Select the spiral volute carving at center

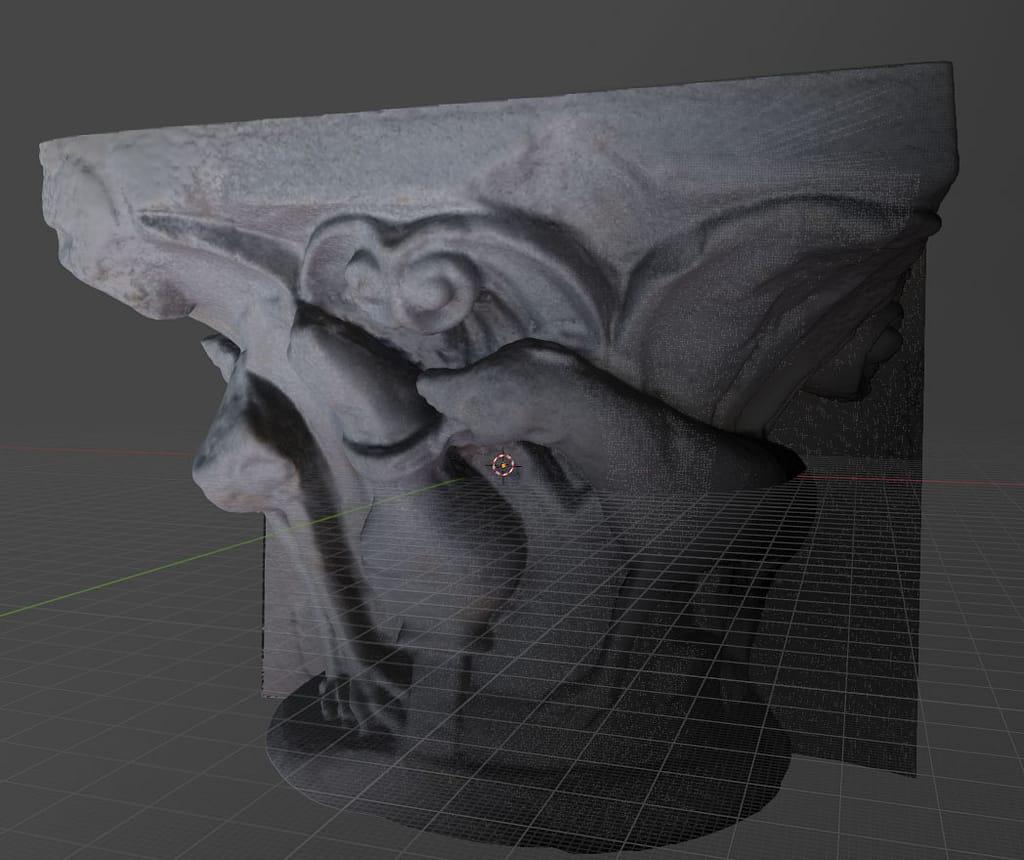(x=425, y=285)
